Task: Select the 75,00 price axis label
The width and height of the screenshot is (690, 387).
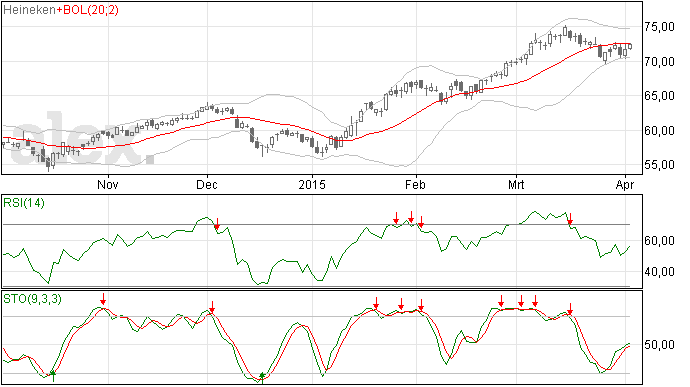Action: (659, 27)
